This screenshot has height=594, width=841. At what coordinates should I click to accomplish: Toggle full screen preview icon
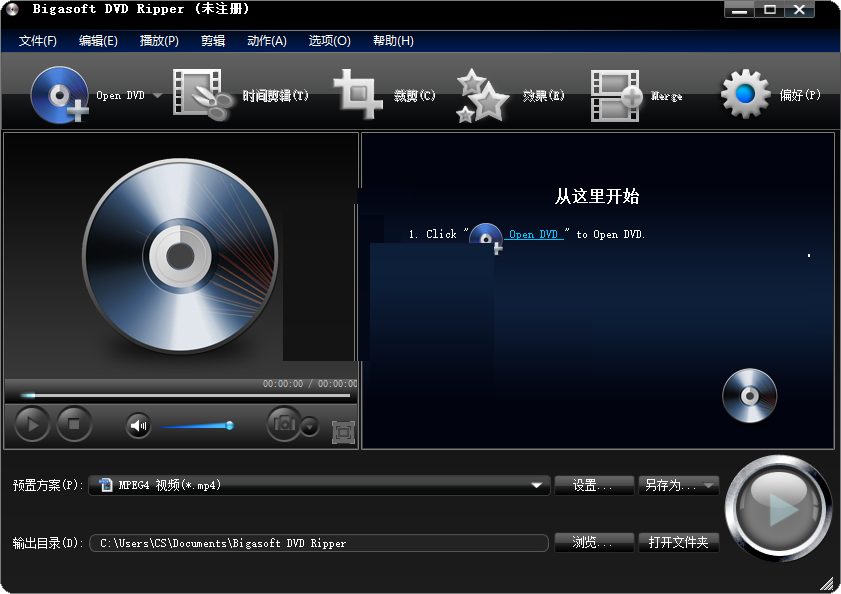click(x=343, y=432)
